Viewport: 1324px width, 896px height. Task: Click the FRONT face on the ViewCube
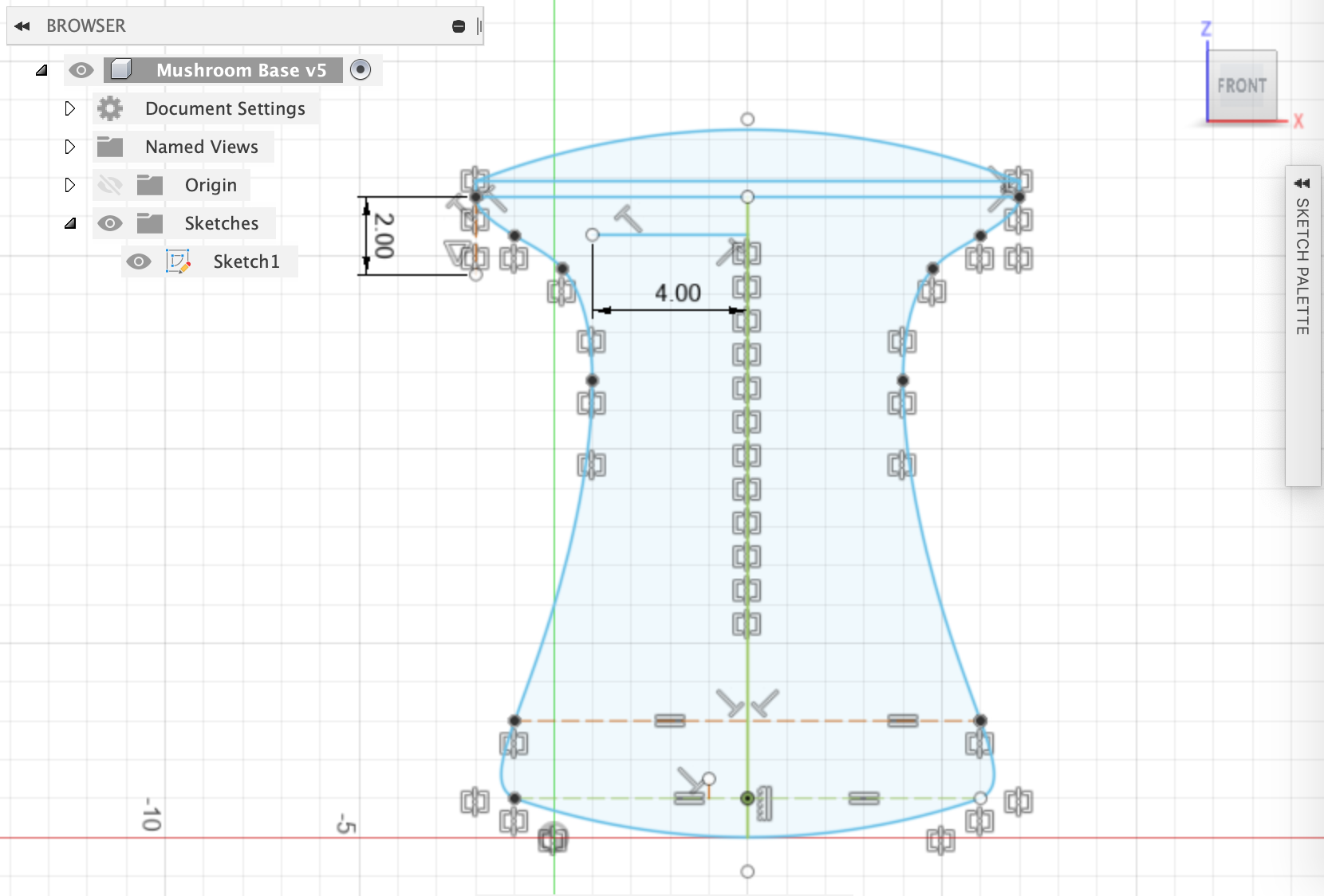tap(1242, 84)
